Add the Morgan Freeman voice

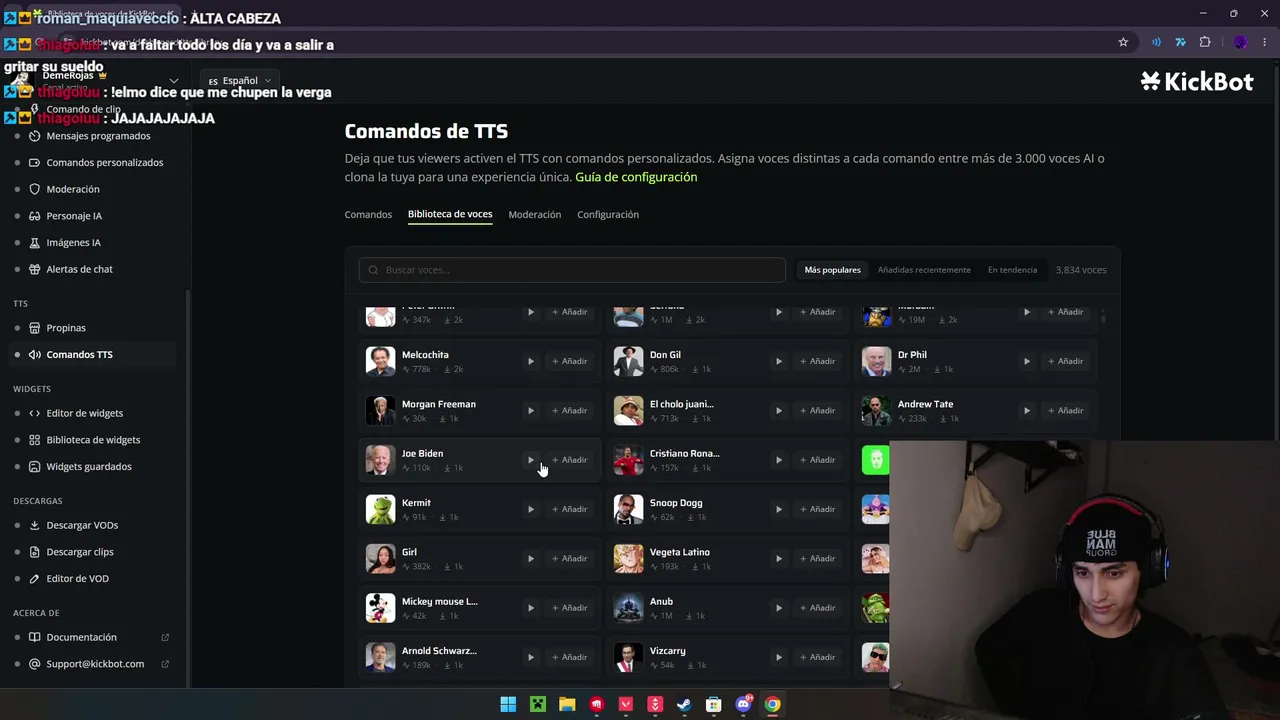[570, 410]
